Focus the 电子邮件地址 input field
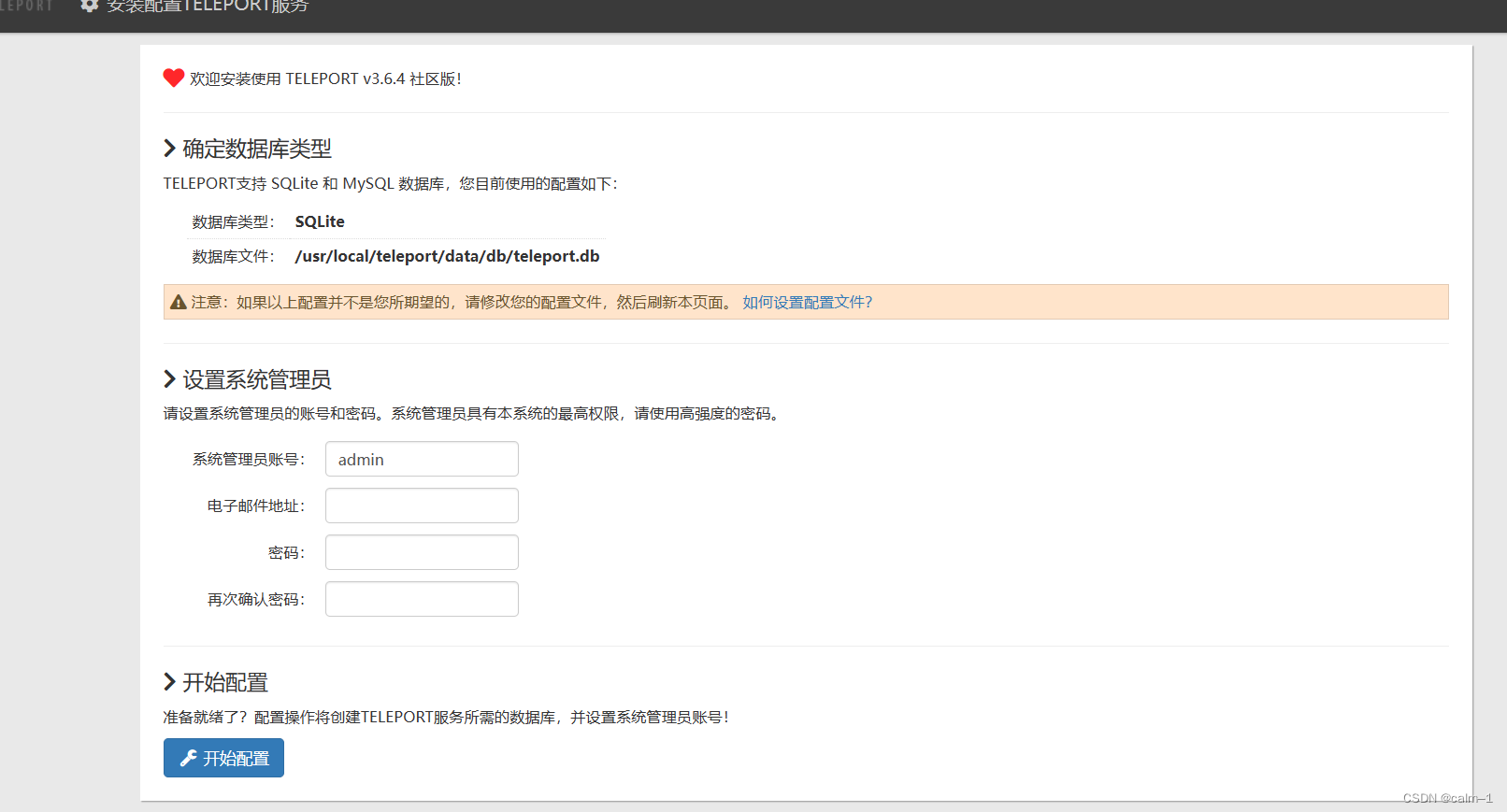Screen dimensions: 1507x812 [x=422, y=506]
